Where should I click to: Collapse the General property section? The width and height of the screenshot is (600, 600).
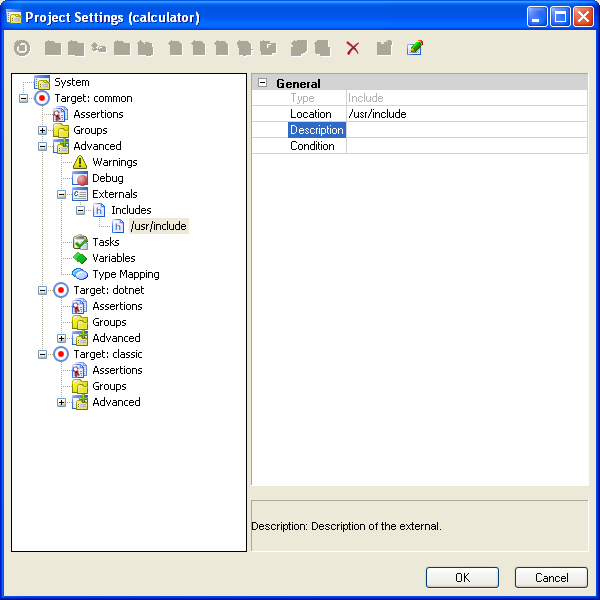coord(263,83)
